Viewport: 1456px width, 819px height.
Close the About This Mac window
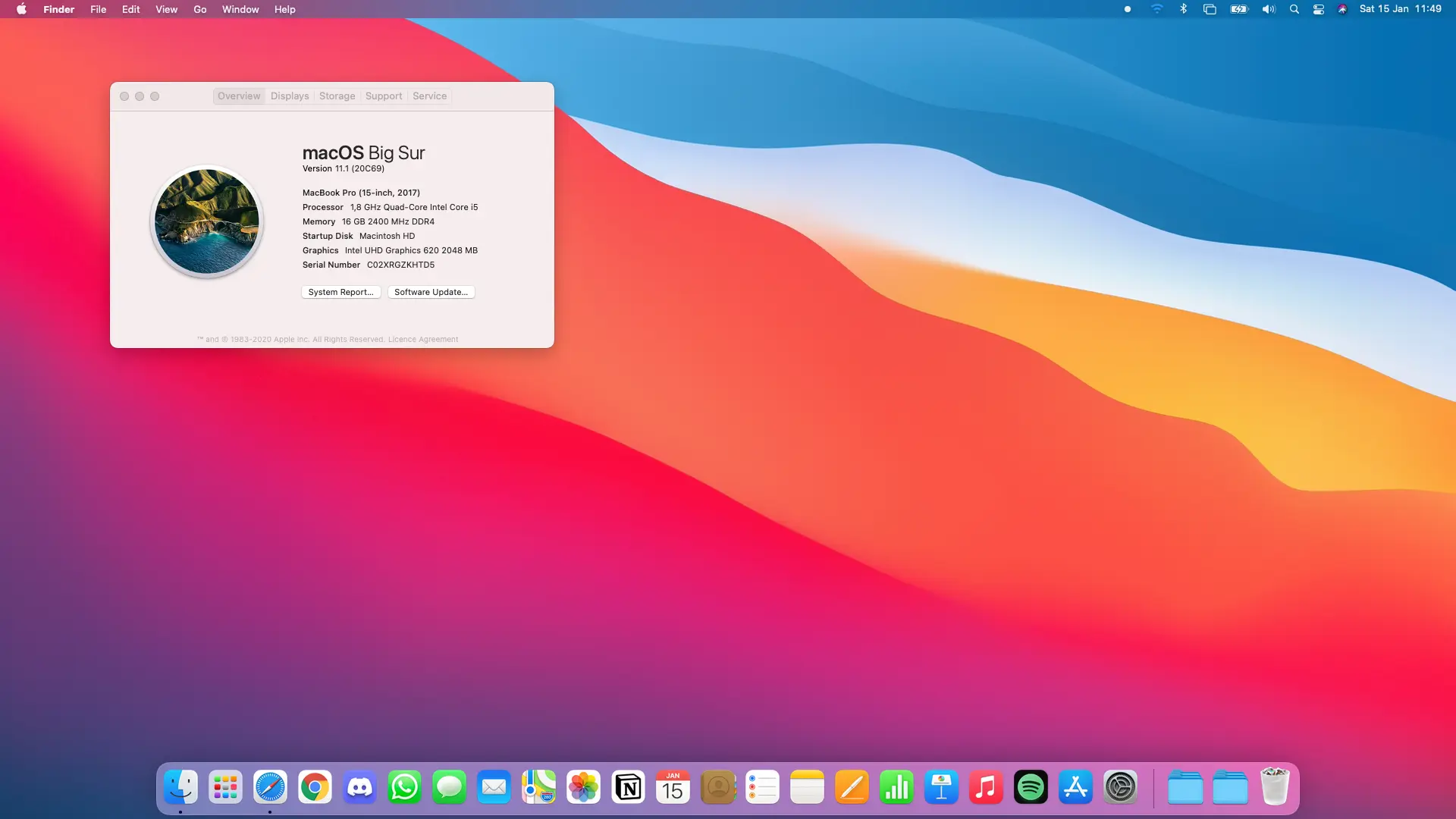click(124, 96)
